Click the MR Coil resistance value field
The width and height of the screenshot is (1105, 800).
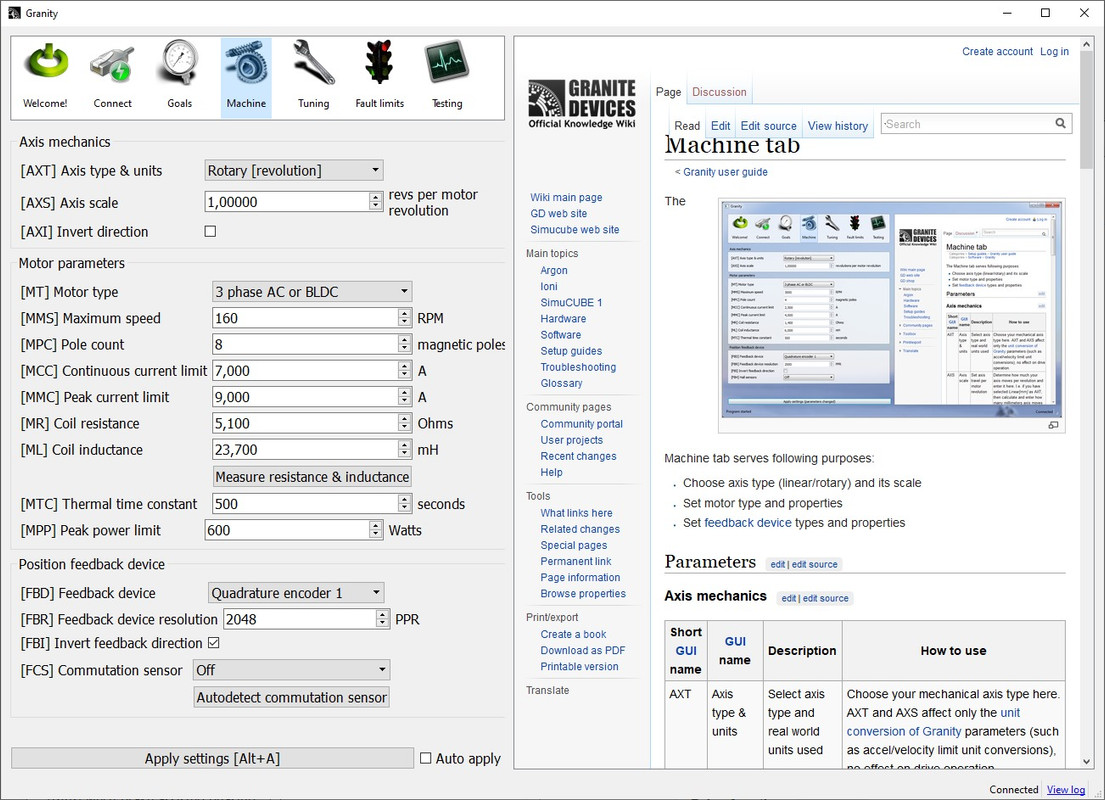pos(305,423)
